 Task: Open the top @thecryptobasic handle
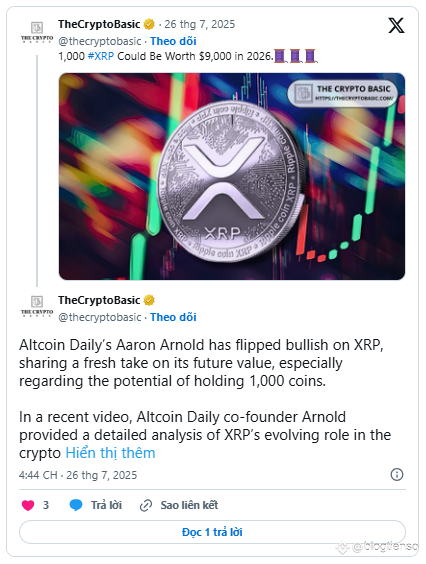point(100,41)
